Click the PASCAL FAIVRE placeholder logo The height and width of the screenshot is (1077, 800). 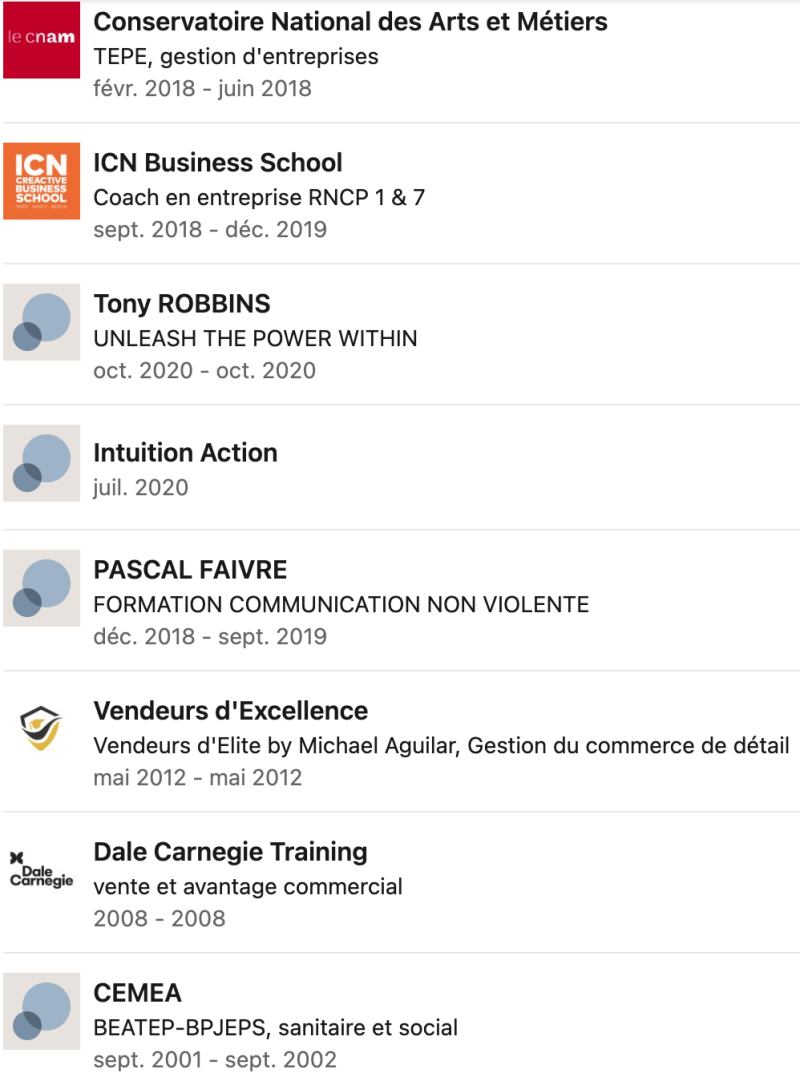pos(41,588)
